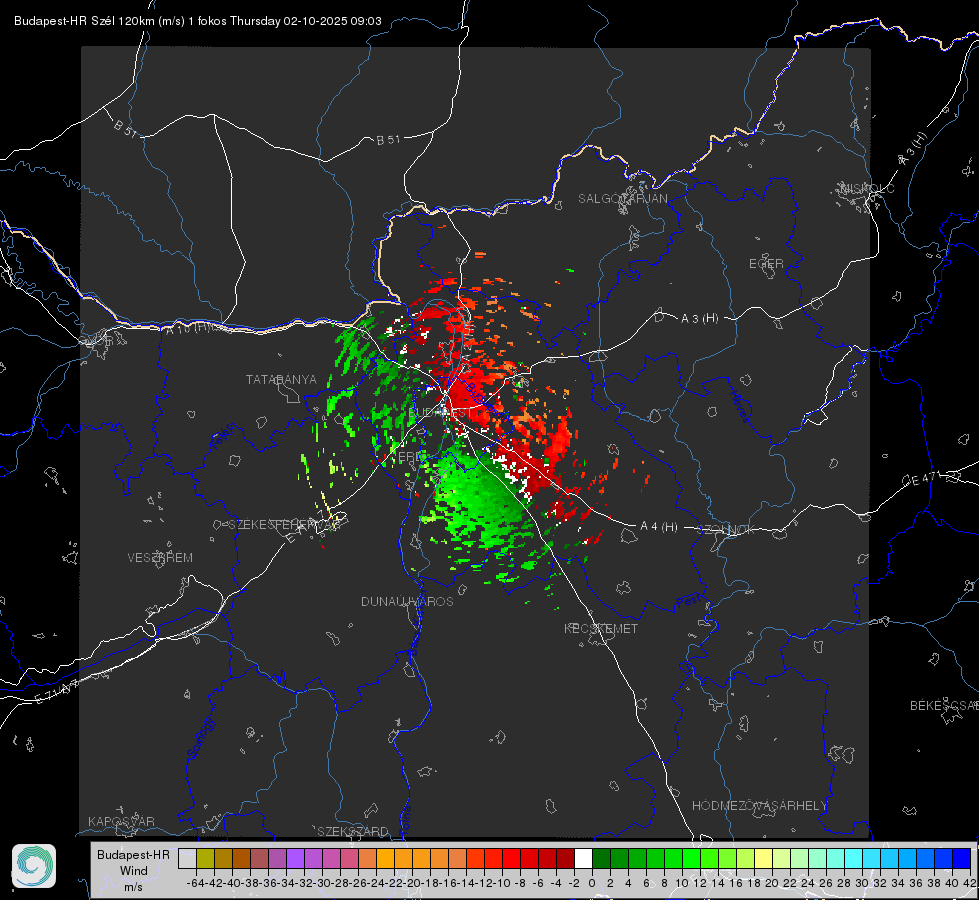Click the radar title with date 02-10-2025 09:03
The image size is (979, 900).
pyautogui.click(x=197, y=21)
